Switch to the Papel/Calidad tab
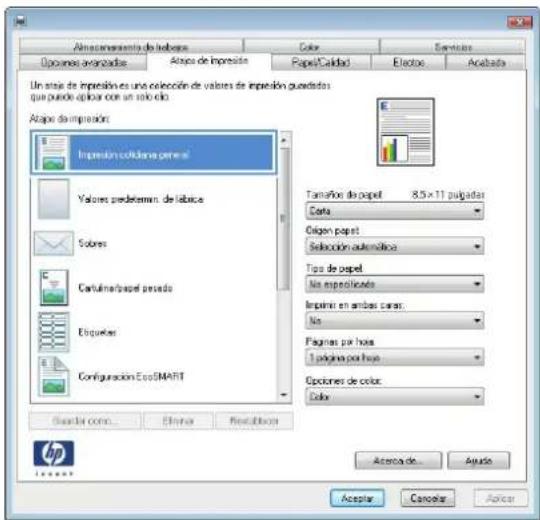The height and width of the screenshot is (520, 540). (x=321, y=63)
